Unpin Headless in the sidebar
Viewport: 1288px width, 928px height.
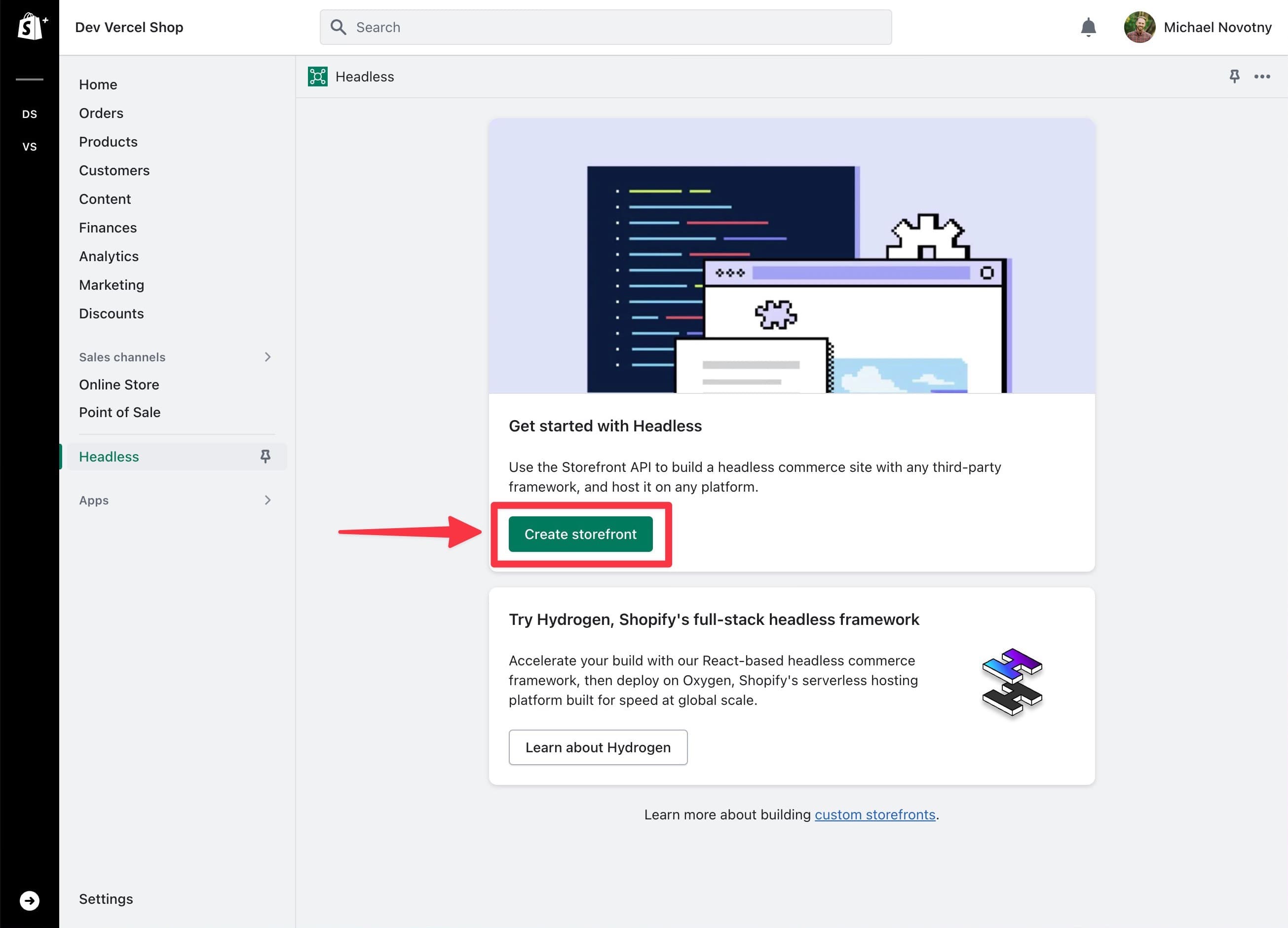265,456
